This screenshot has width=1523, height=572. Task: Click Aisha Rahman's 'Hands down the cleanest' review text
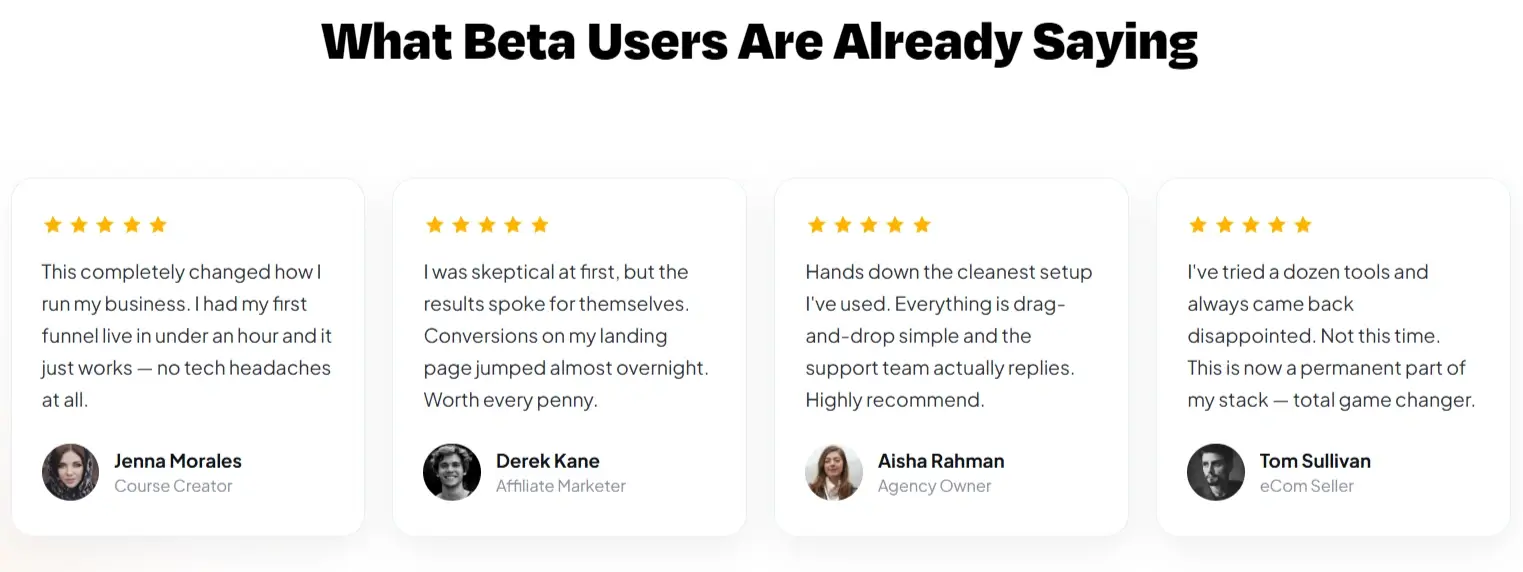pyautogui.click(x=949, y=336)
